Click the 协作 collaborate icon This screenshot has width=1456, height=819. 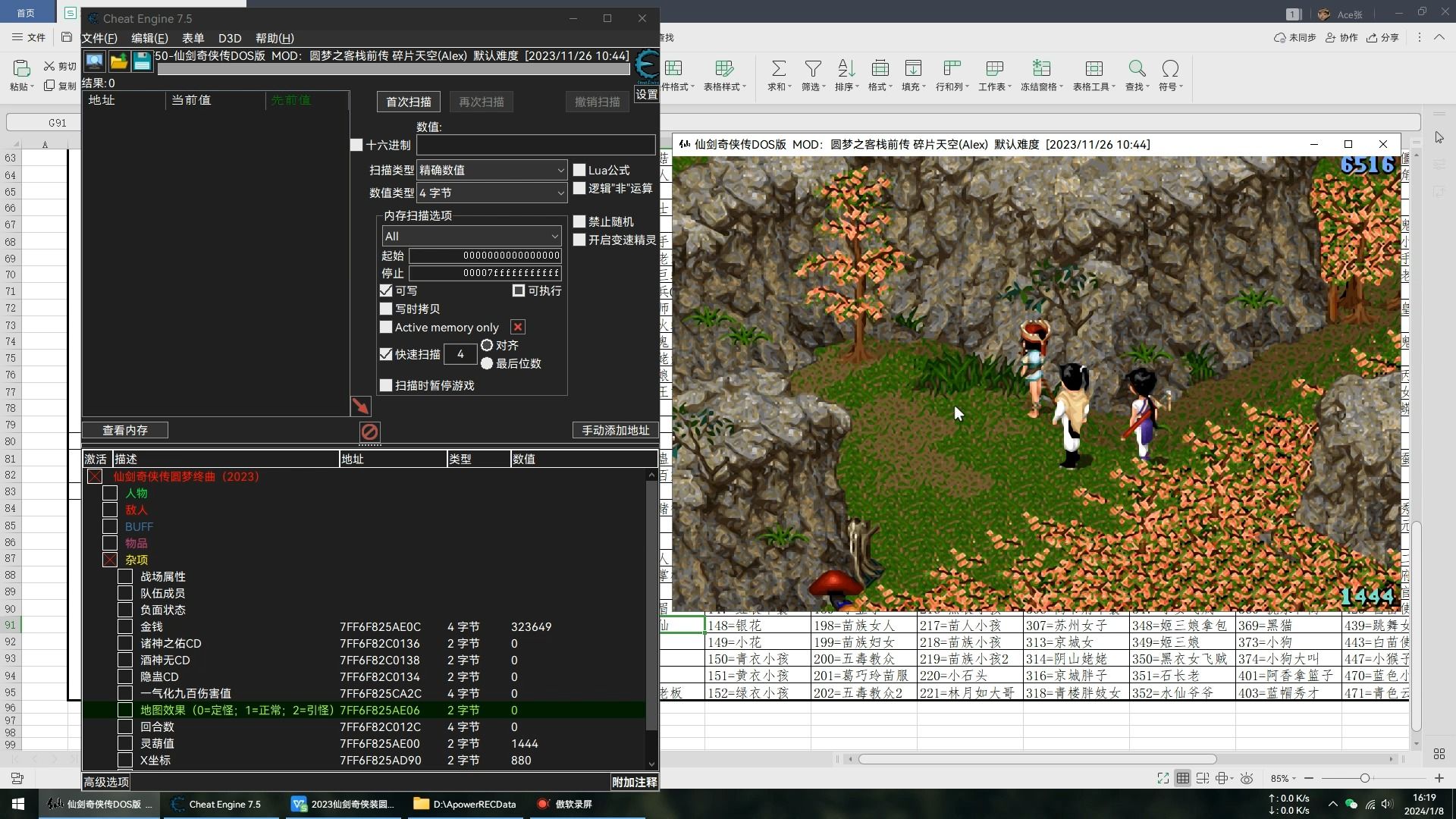click(1330, 37)
